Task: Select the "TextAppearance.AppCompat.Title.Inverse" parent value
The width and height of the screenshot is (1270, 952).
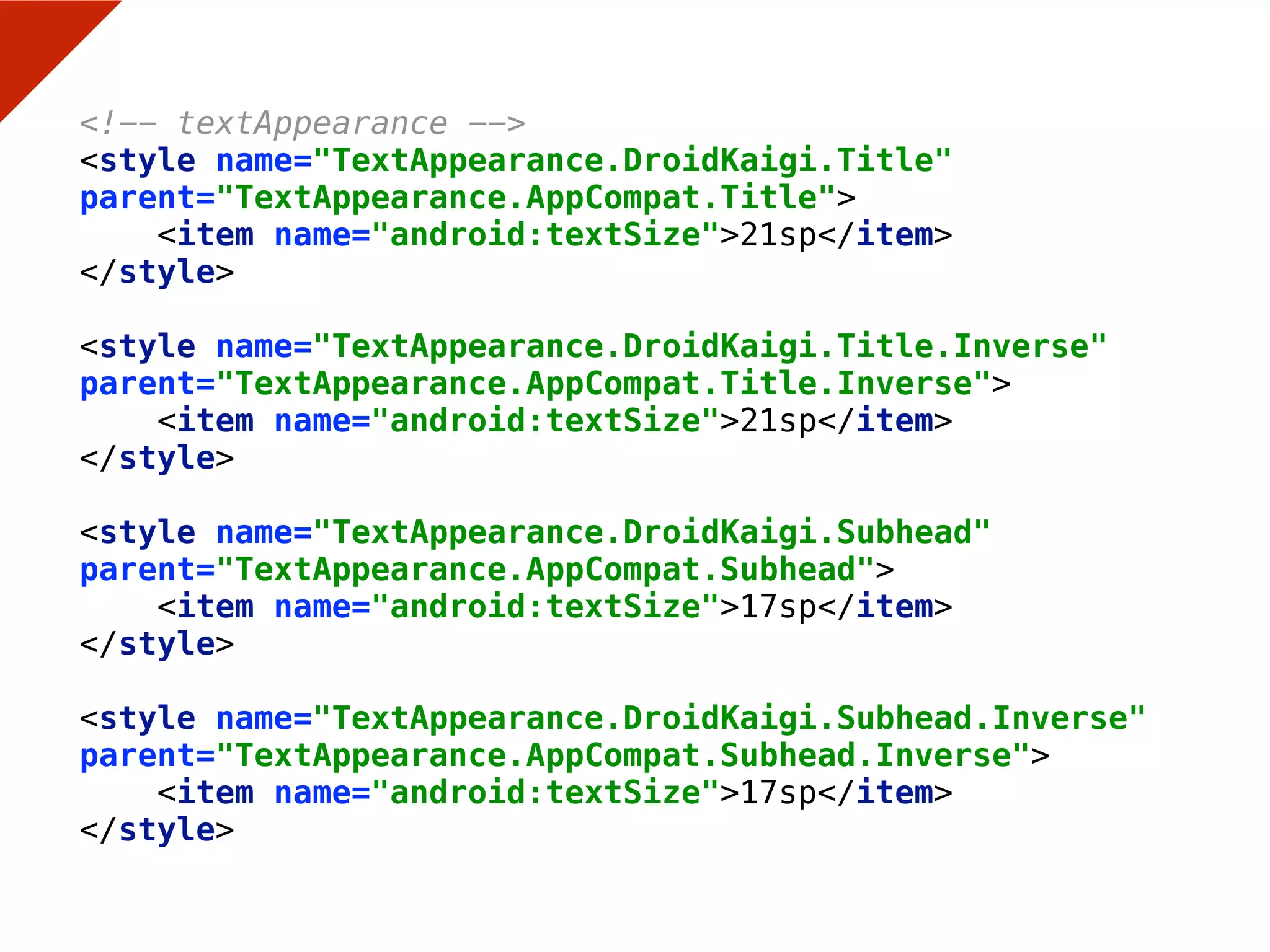Action: [x=603, y=384]
